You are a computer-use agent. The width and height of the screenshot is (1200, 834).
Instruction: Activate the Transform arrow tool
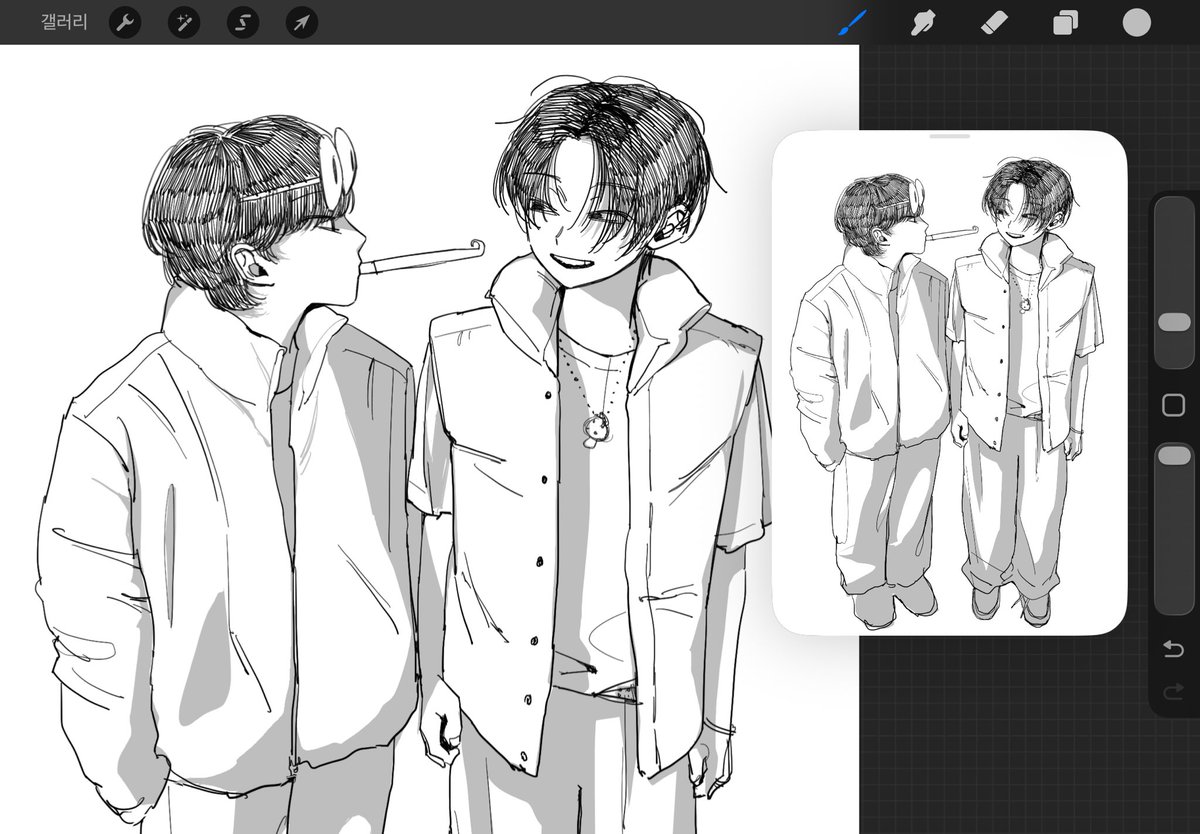(301, 22)
